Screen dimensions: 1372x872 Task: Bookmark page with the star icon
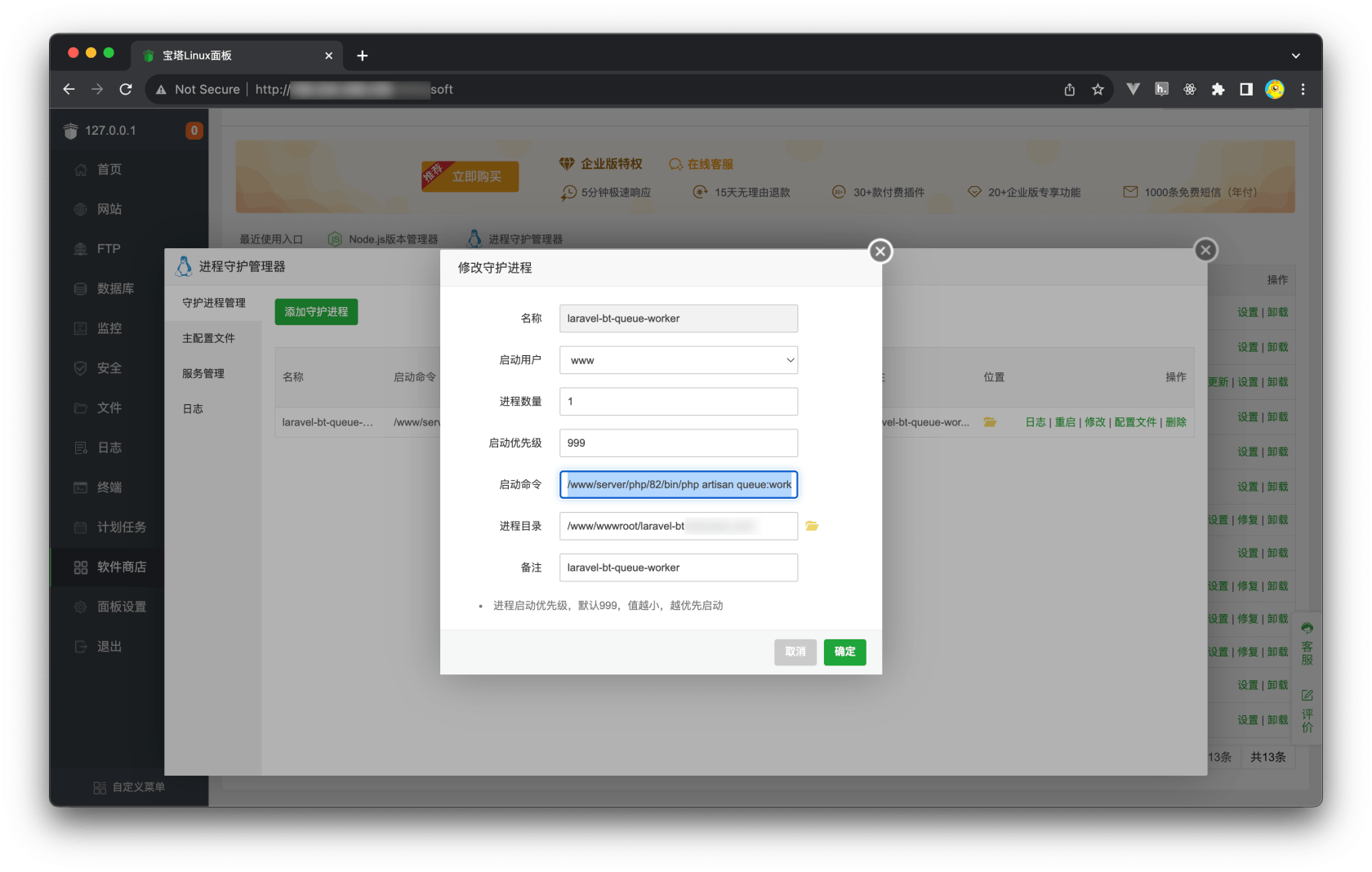coord(1098,90)
